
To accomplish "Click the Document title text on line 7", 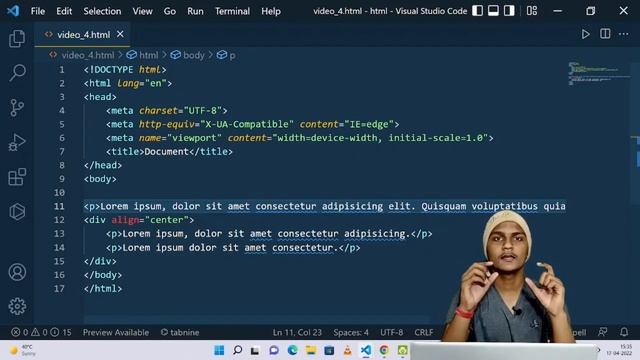I will point(167,151).
